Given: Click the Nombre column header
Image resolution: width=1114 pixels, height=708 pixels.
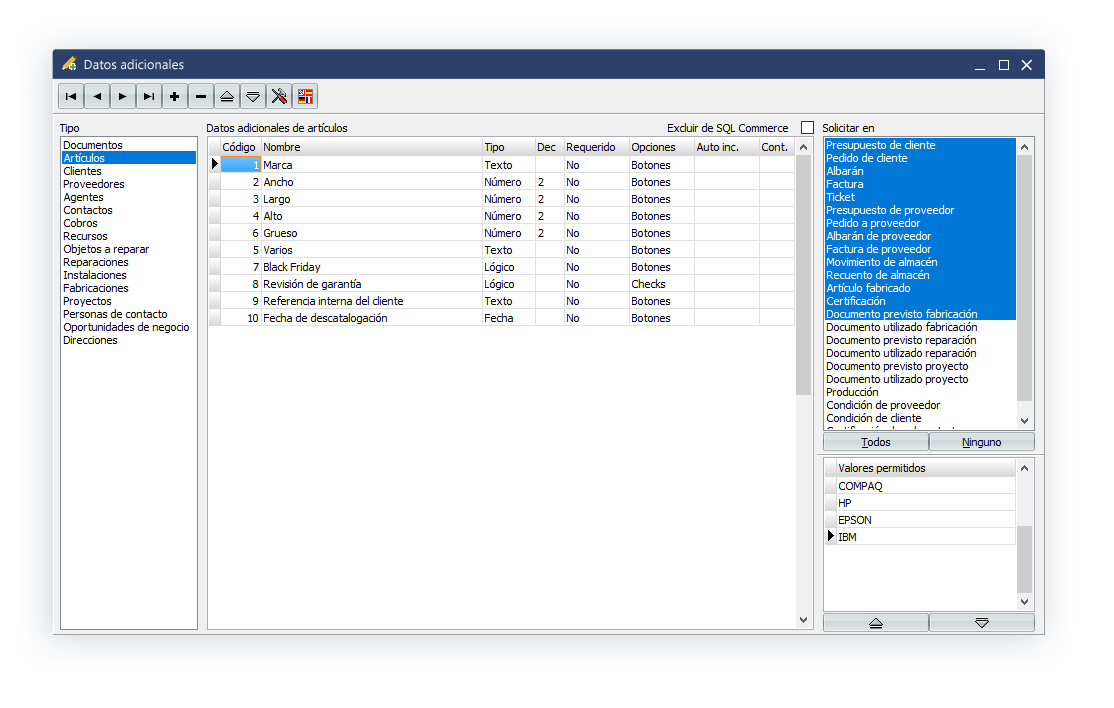Looking at the screenshot, I should click(x=370, y=147).
